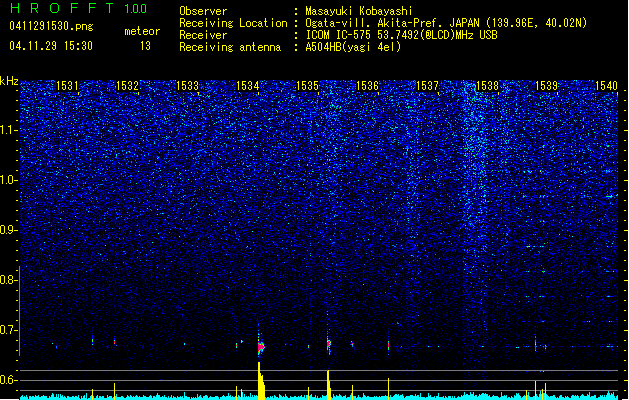Screen dimensions: 629x400
Task: Click the 'Receiving Location' label
Action: [233, 23]
